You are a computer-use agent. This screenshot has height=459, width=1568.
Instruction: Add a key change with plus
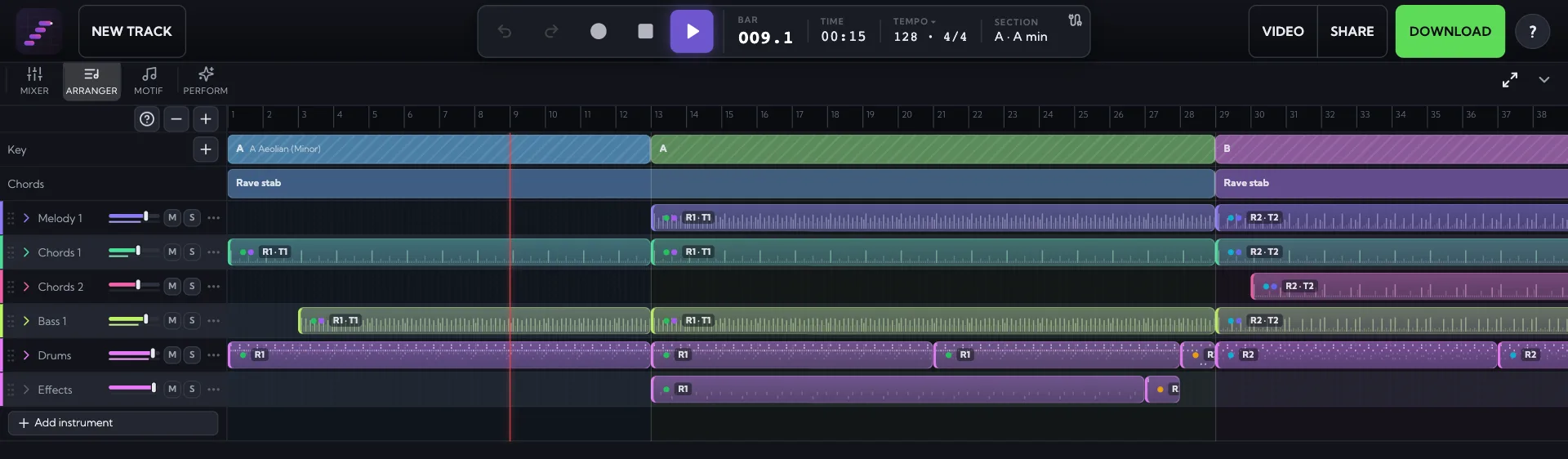[x=206, y=149]
